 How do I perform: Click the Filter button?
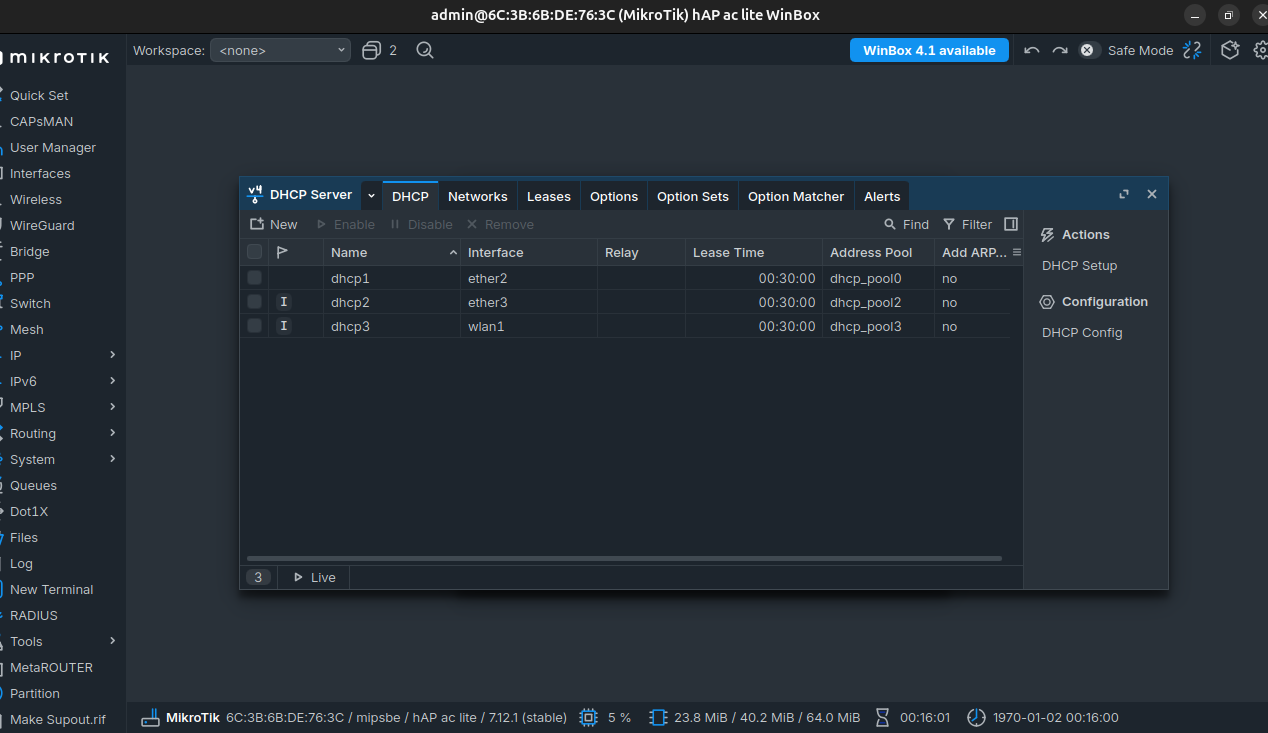[x=968, y=224]
